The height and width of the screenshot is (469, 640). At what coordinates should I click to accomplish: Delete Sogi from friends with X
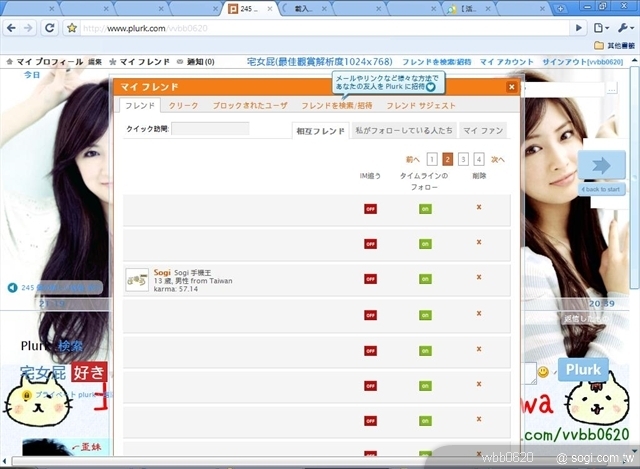[479, 277]
